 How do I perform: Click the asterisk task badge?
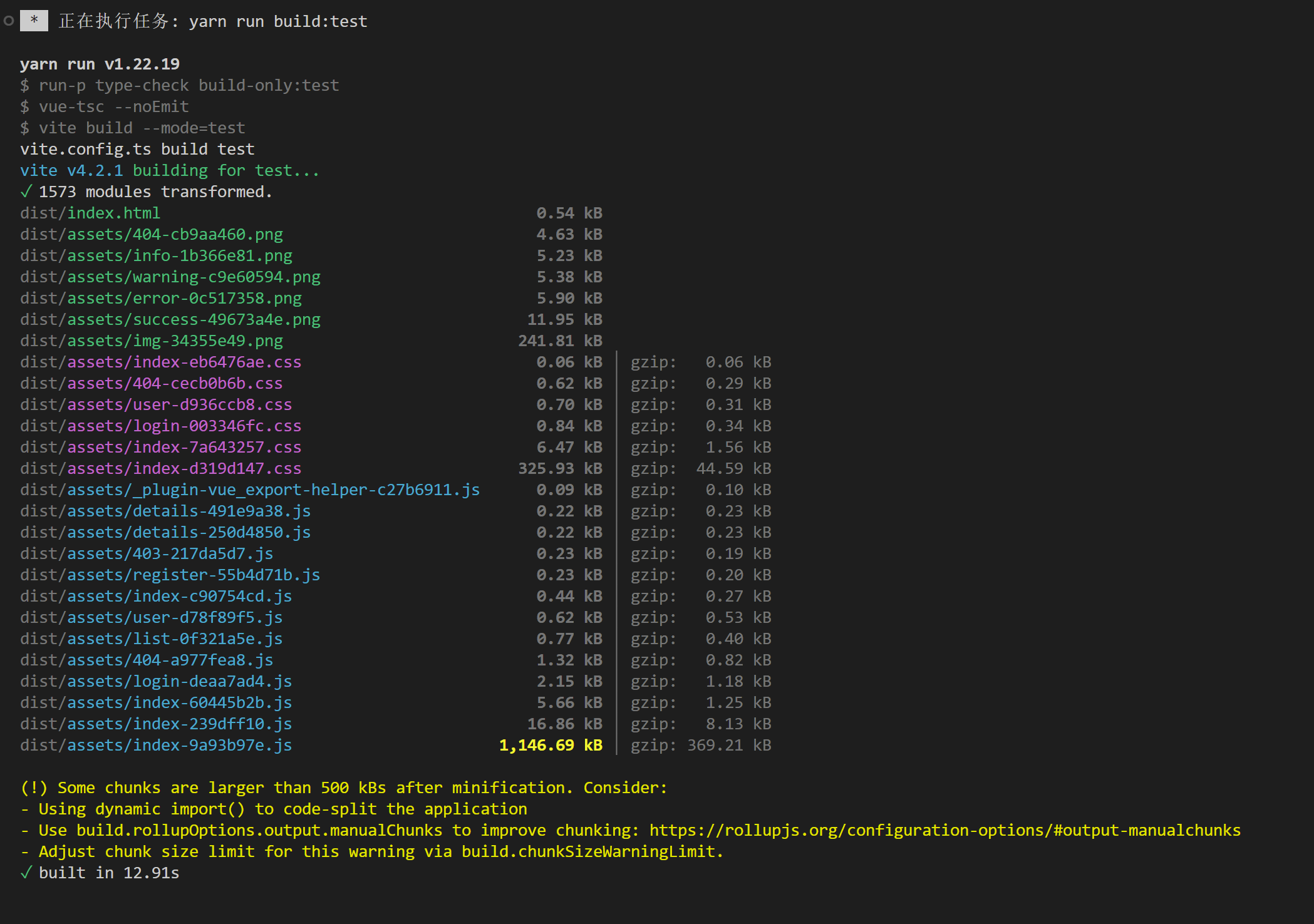point(34,21)
